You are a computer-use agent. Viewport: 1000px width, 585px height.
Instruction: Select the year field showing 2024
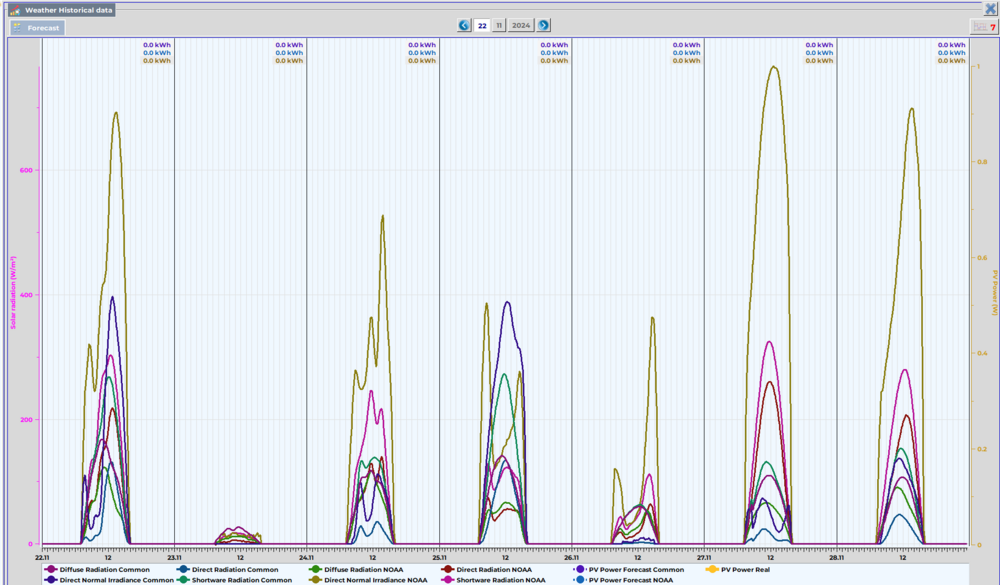(521, 26)
